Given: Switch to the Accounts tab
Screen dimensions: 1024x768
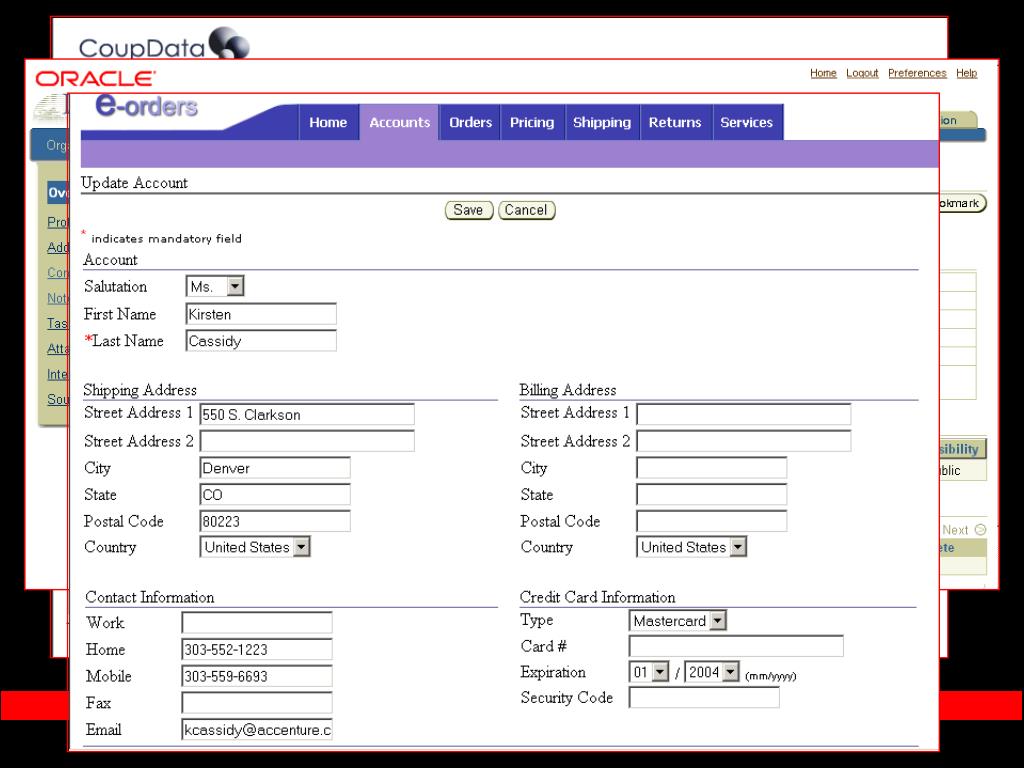Looking at the screenshot, I should coord(400,122).
